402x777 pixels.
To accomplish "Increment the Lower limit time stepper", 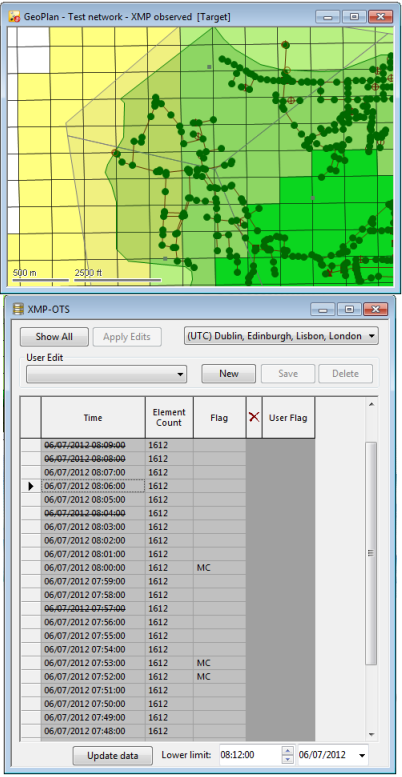I will pos(287,751).
